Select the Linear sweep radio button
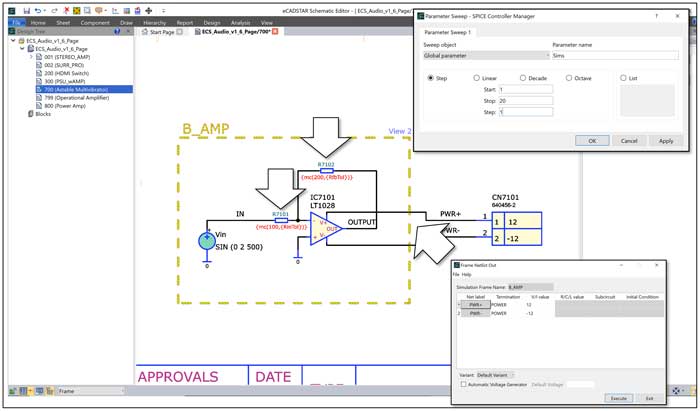Viewport: 700px width, 411px height. (x=476, y=78)
